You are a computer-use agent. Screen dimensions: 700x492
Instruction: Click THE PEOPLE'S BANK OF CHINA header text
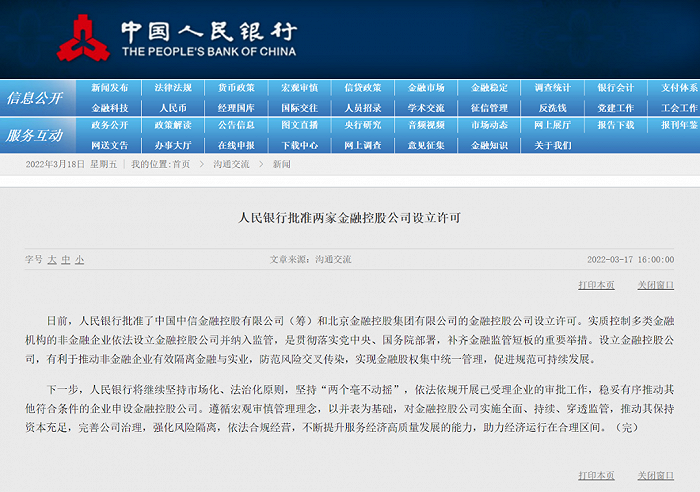(209, 51)
